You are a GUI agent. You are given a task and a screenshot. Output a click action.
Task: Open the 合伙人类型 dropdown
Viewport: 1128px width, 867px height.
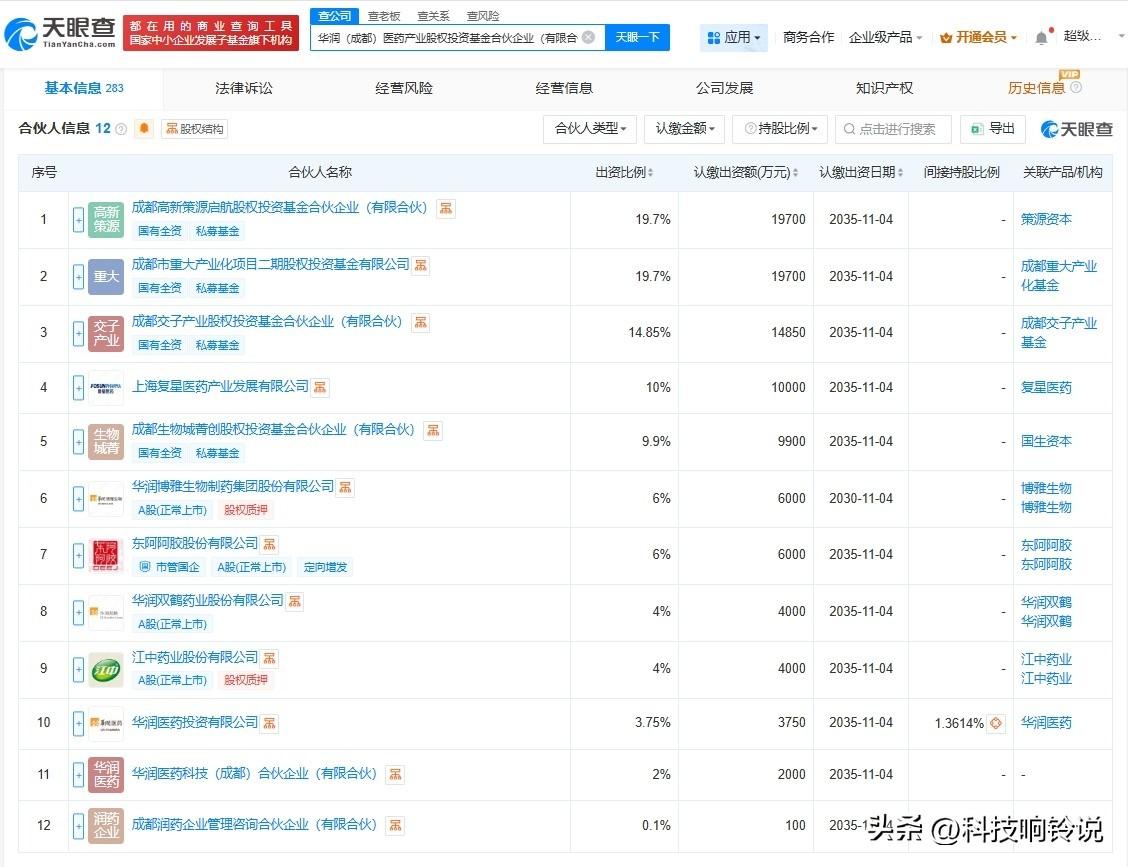(589, 130)
